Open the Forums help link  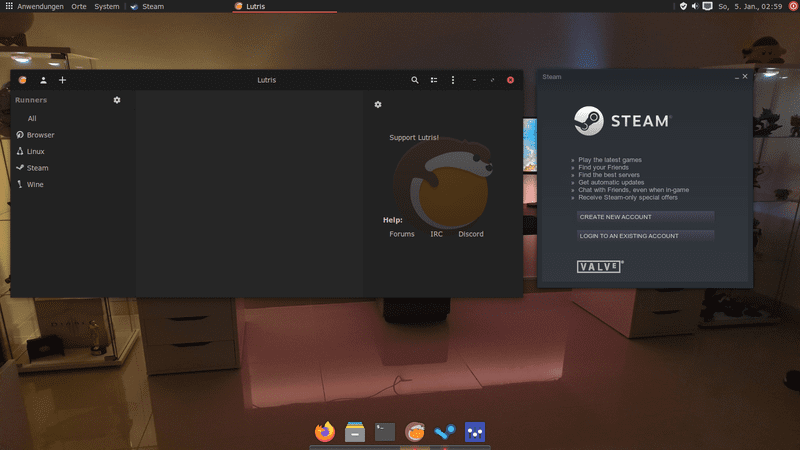click(402, 234)
